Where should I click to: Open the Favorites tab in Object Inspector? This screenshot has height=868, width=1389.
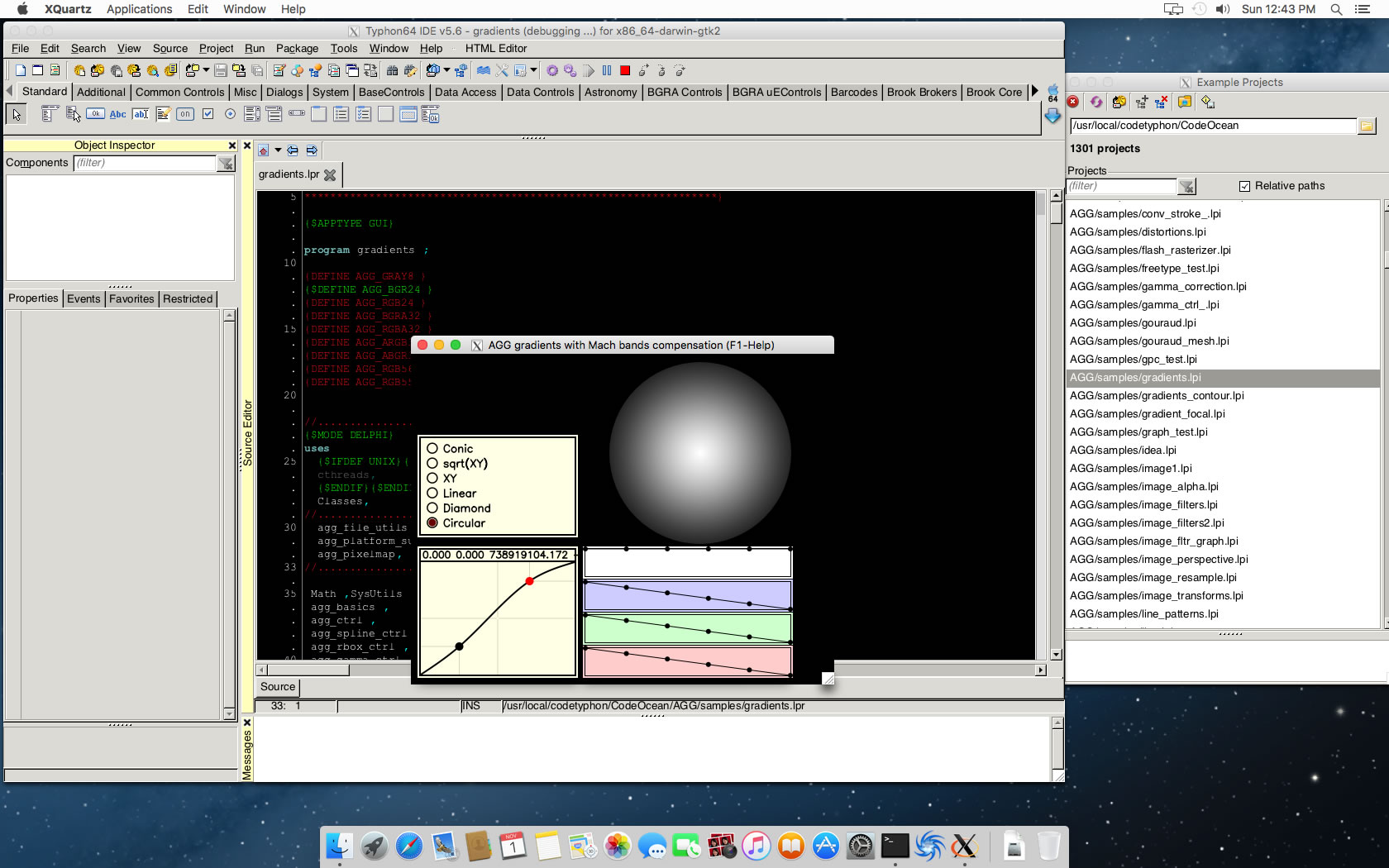click(x=131, y=298)
